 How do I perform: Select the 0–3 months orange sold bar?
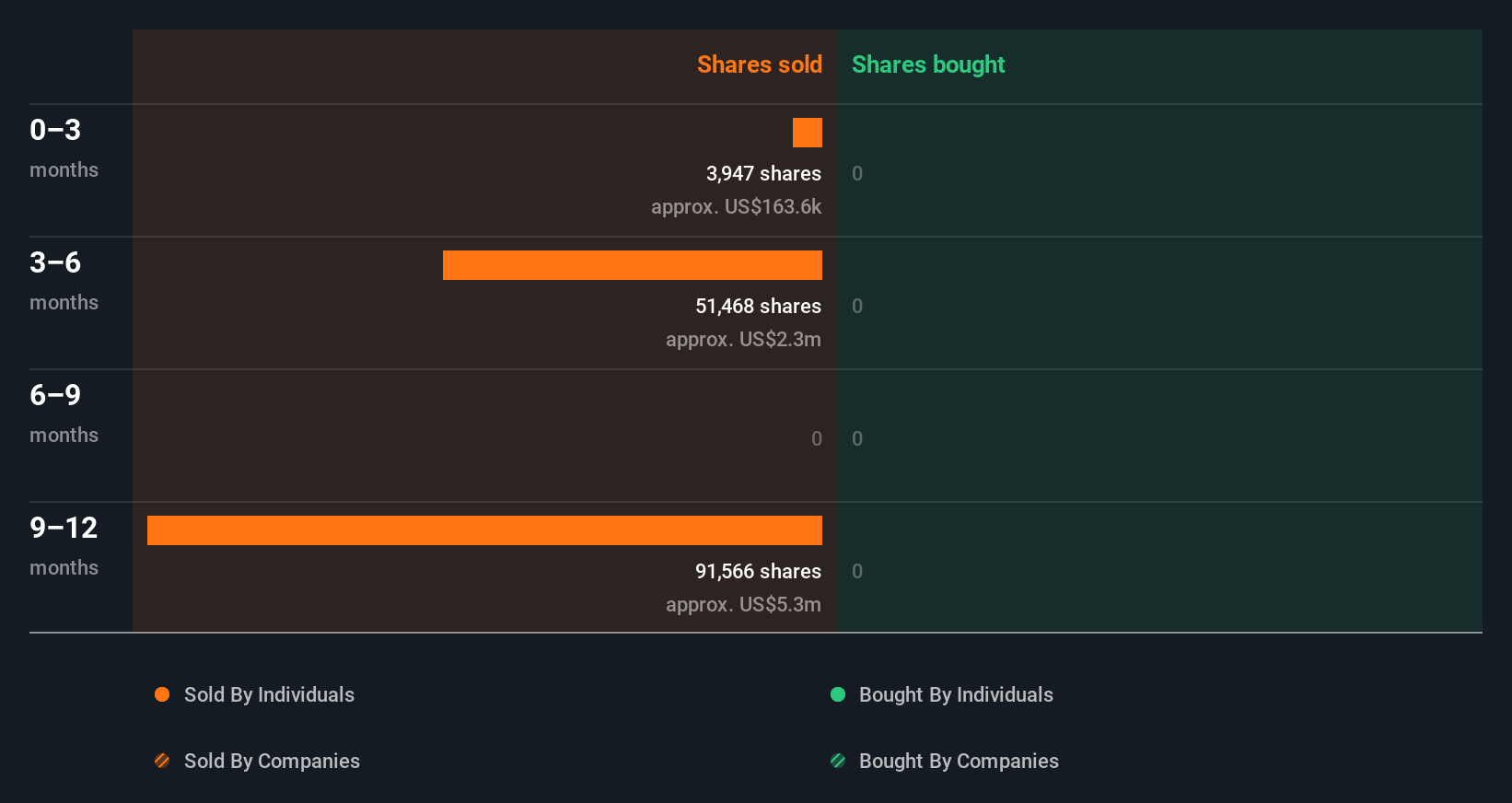click(x=808, y=133)
